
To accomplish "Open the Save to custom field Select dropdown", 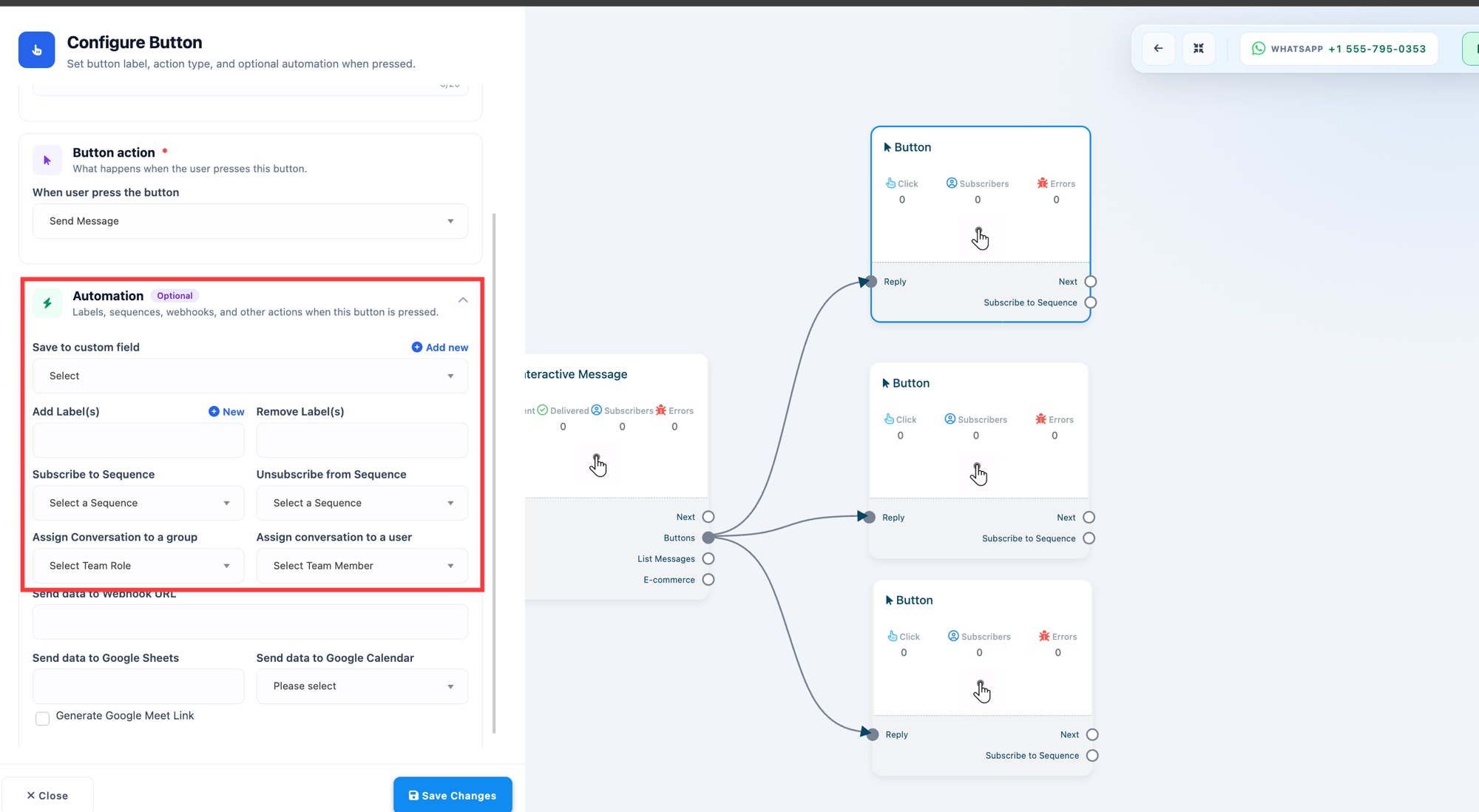I will pos(250,376).
